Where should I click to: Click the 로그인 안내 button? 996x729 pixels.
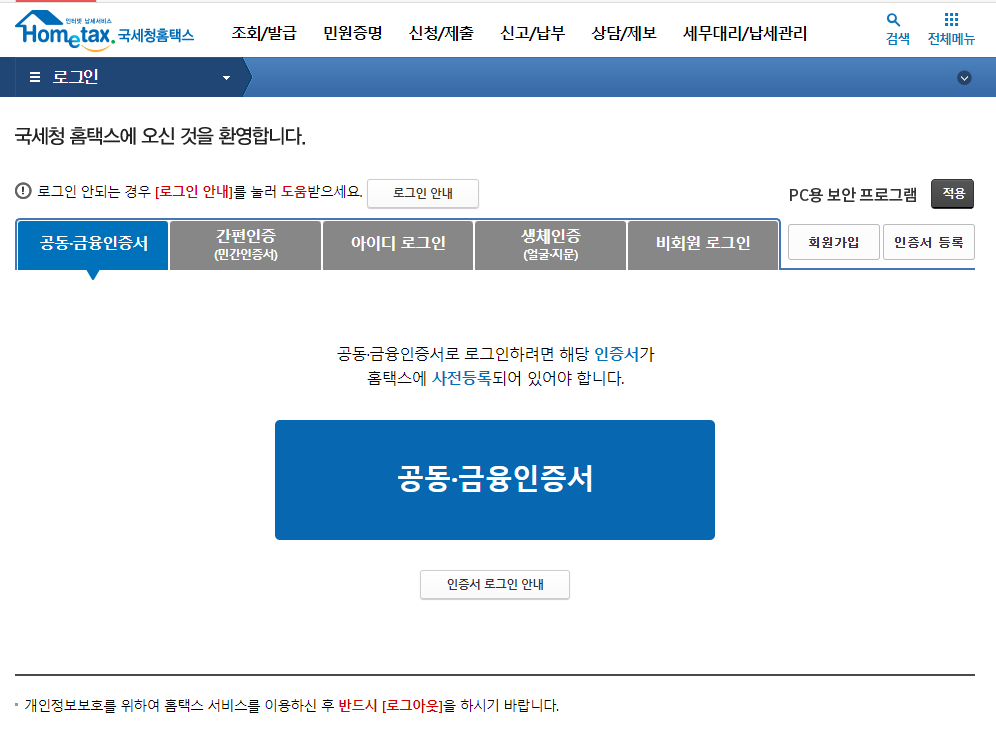(423, 194)
